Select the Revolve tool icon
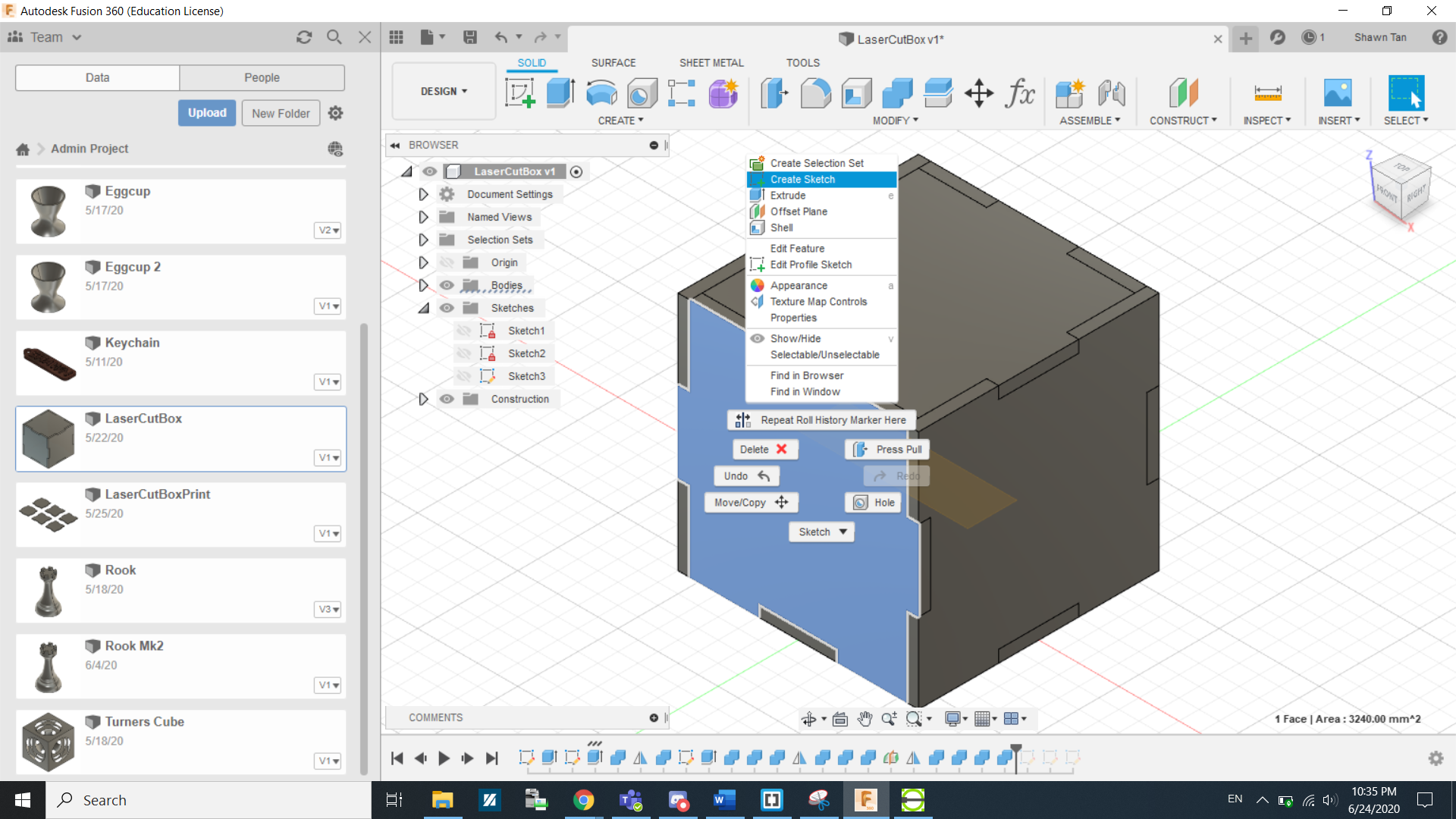The image size is (1456, 819). point(601,93)
